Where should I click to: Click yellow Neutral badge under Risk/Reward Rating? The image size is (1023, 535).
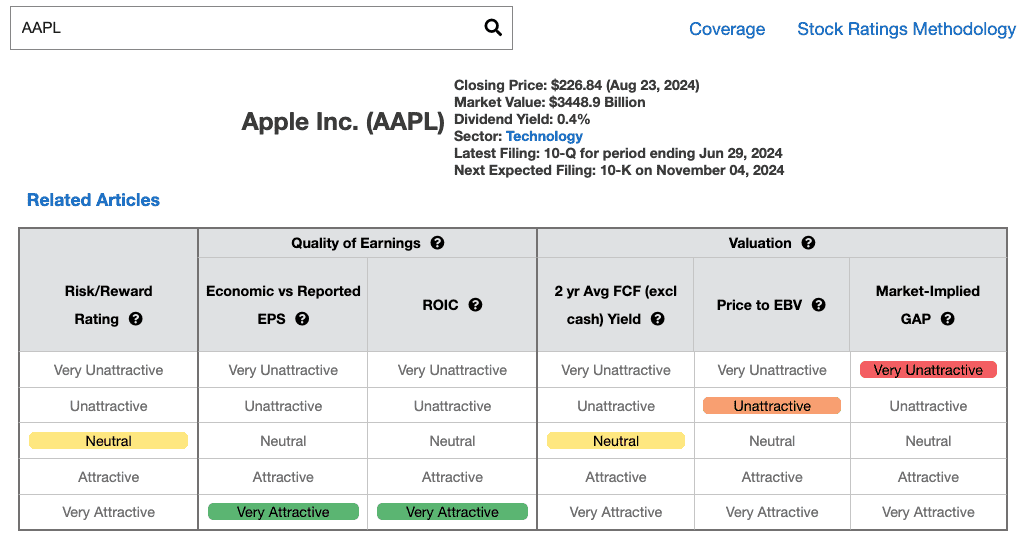coord(108,441)
